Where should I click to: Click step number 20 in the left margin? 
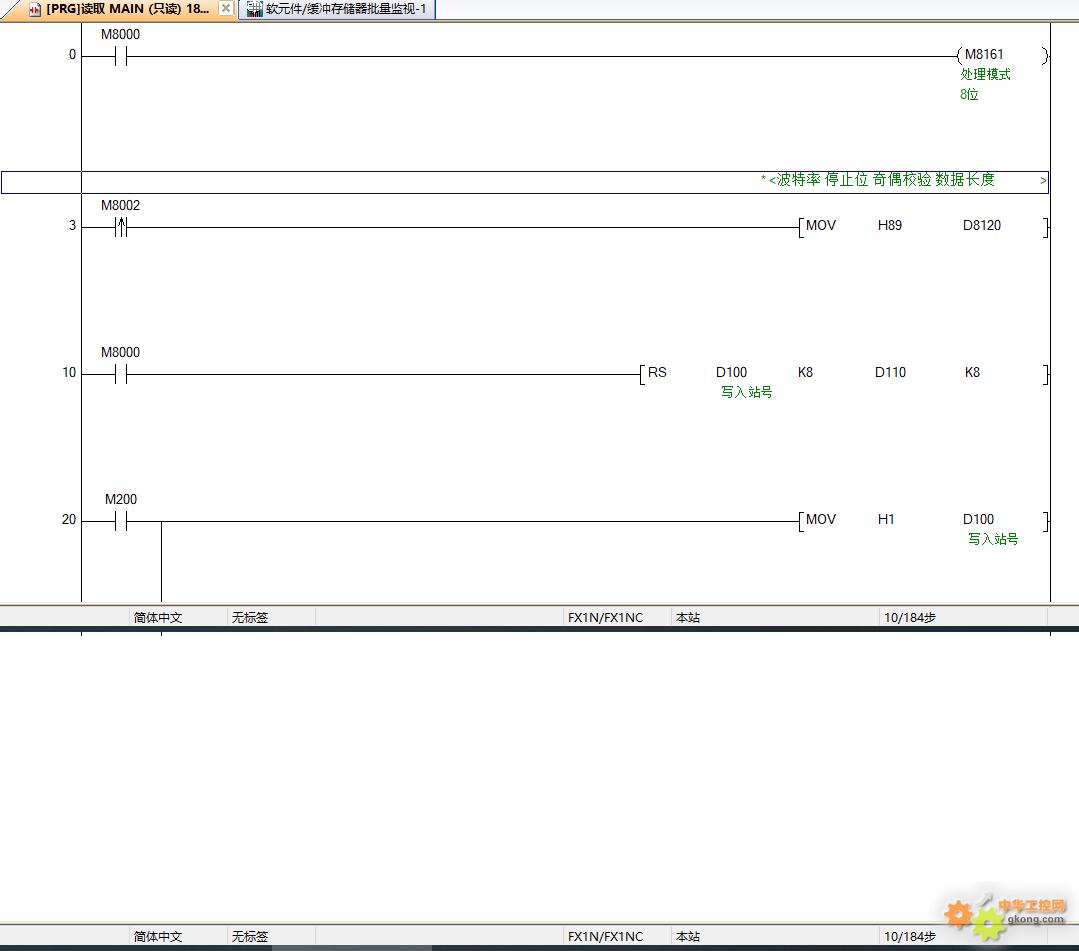pyautogui.click(x=68, y=520)
